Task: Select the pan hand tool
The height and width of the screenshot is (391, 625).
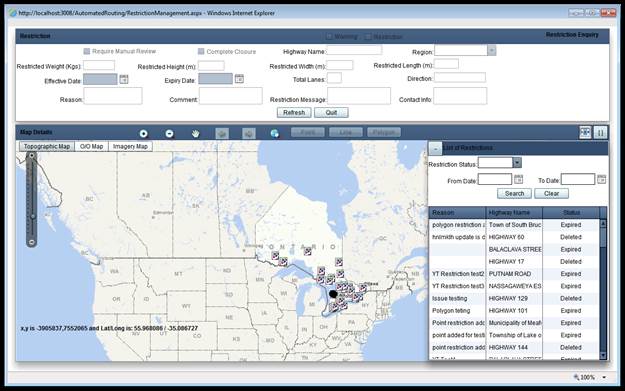Action: click(x=195, y=134)
